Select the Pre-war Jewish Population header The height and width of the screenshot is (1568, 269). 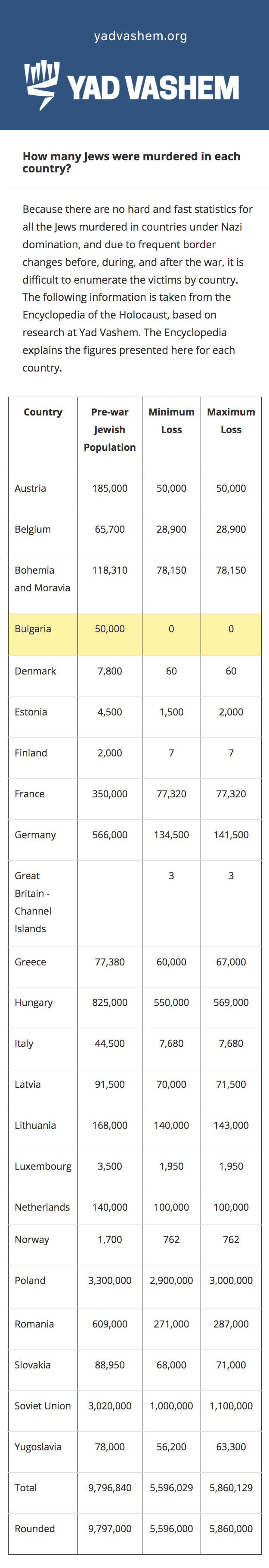tap(110, 430)
